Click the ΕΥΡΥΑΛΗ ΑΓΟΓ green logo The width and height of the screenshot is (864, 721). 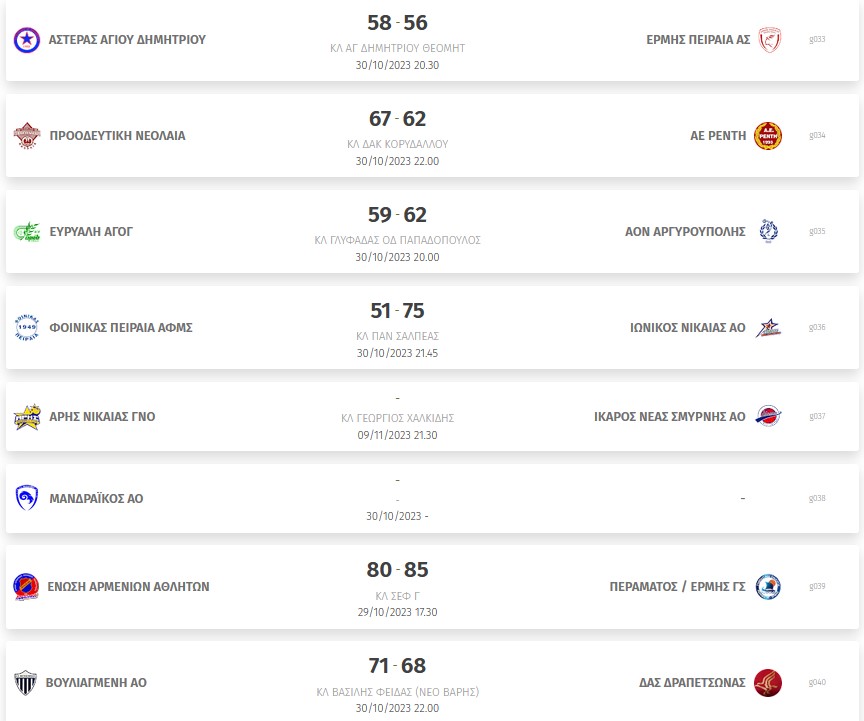click(27, 232)
